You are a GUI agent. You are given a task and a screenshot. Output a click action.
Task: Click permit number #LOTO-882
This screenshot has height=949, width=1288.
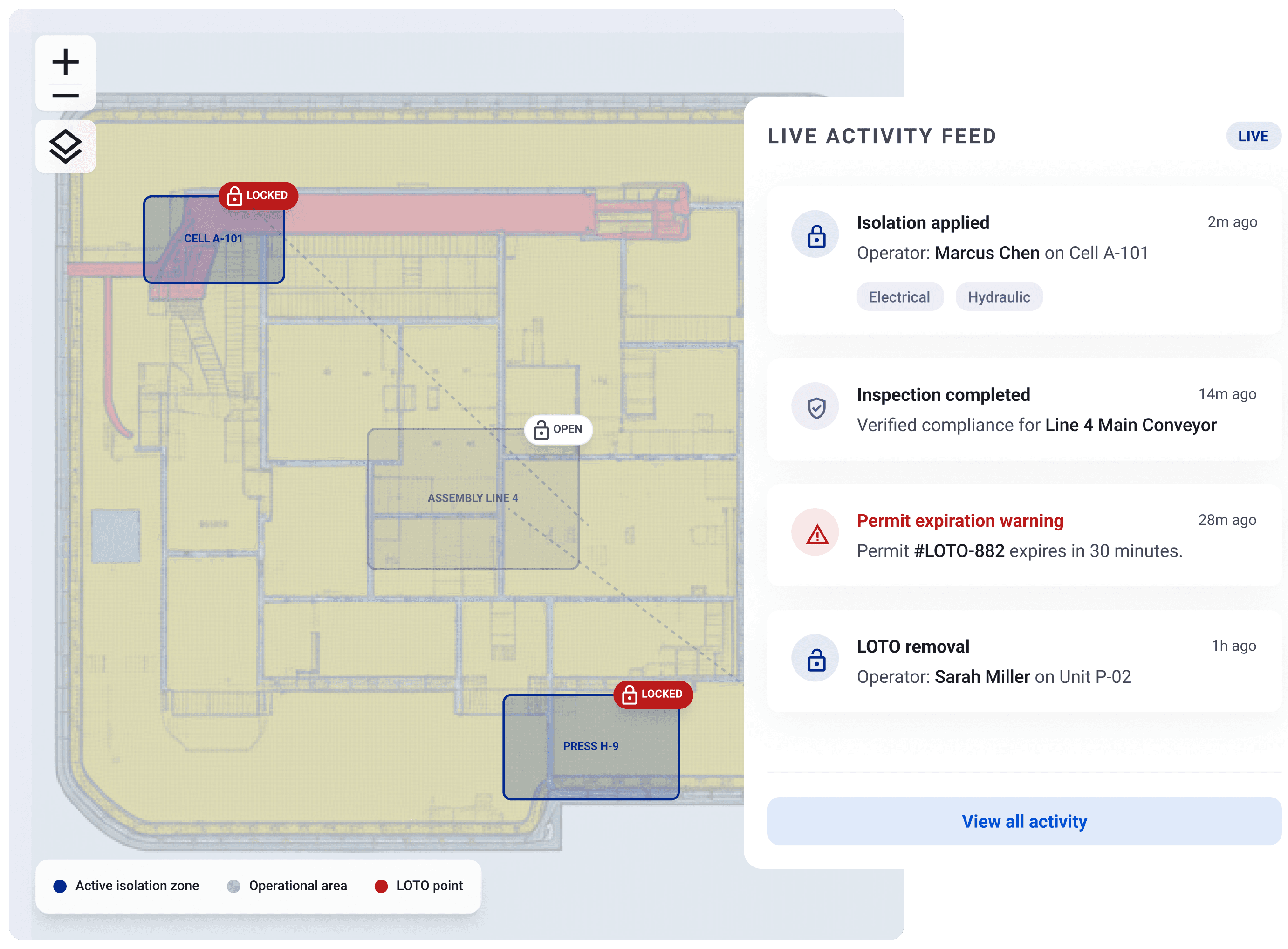click(959, 551)
